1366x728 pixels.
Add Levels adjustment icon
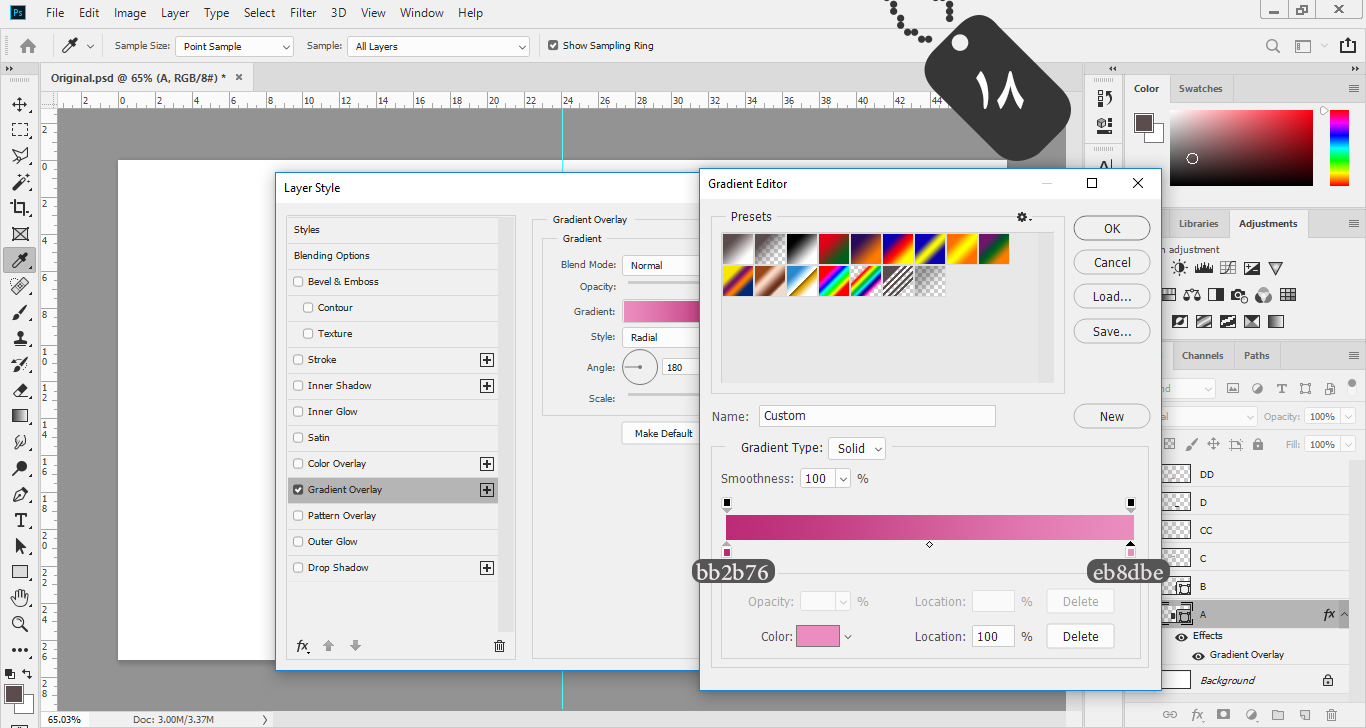tap(1204, 268)
